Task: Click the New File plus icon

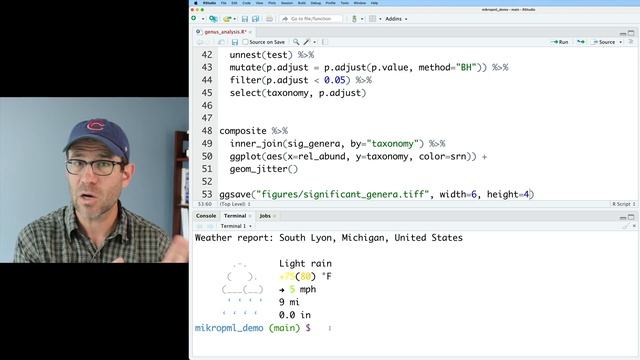Action: pyautogui.click(x=194, y=19)
